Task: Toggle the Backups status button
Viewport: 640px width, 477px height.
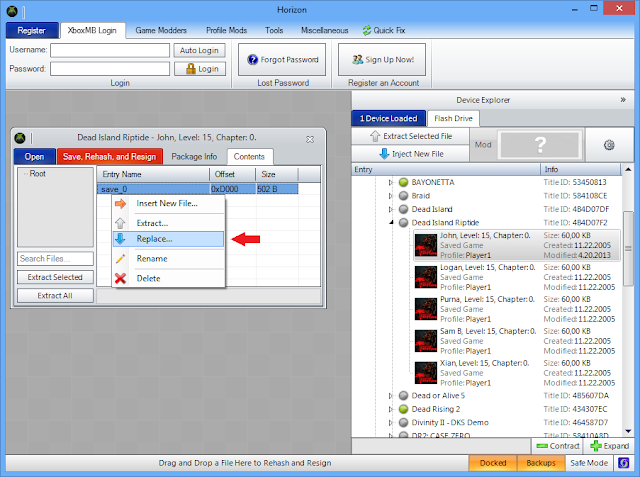Action: (x=541, y=465)
